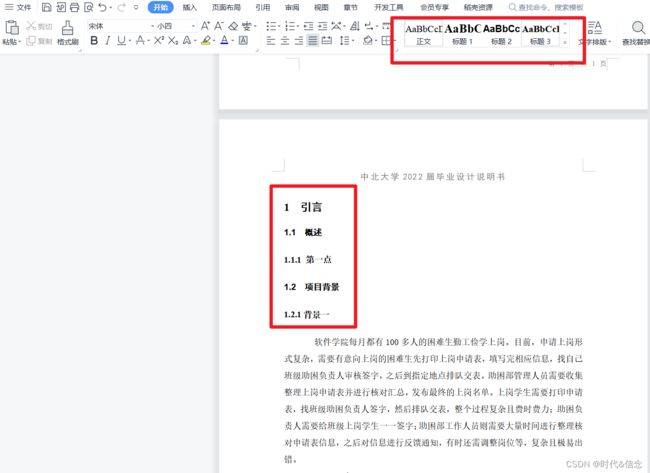Open the 文件 (File) menu

[18, 7]
